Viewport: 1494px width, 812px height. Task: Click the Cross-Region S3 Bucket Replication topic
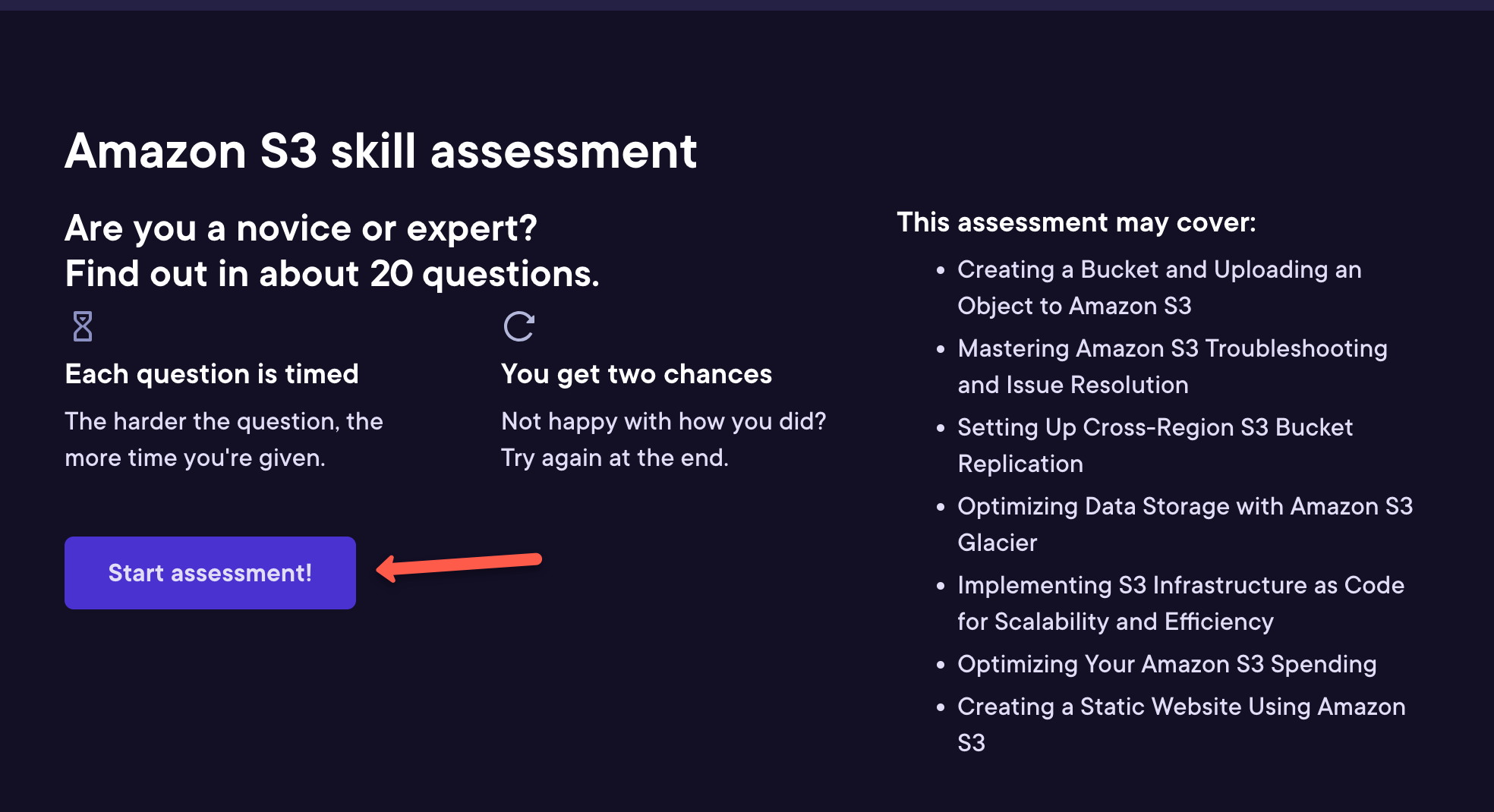tap(1155, 445)
